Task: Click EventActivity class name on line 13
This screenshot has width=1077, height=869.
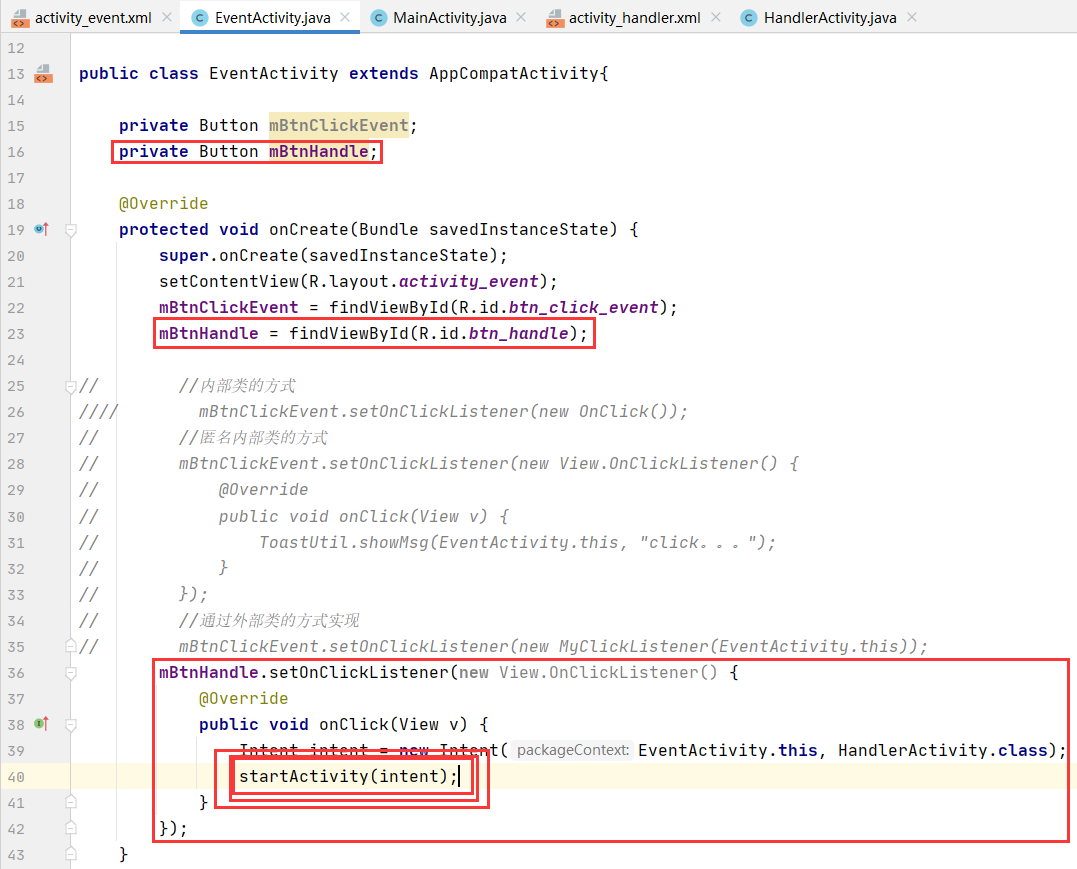Action: [273, 74]
